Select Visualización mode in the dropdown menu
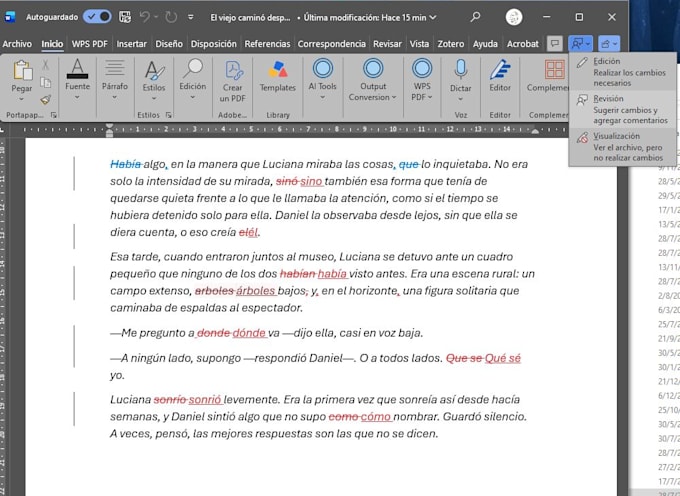 pyautogui.click(x=622, y=147)
